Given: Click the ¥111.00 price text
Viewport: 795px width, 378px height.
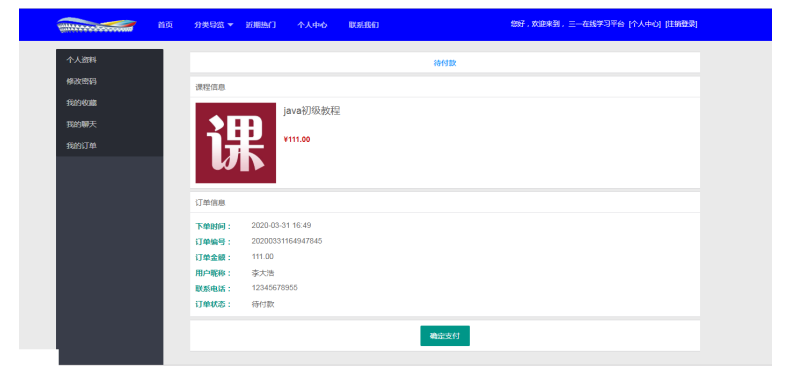Looking at the screenshot, I should 297,139.
